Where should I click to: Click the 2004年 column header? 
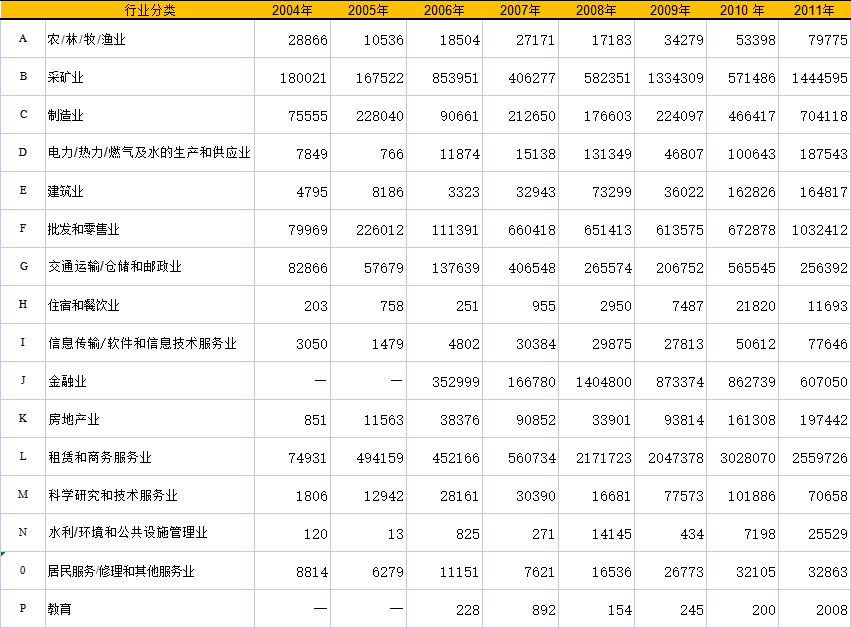(292, 10)
